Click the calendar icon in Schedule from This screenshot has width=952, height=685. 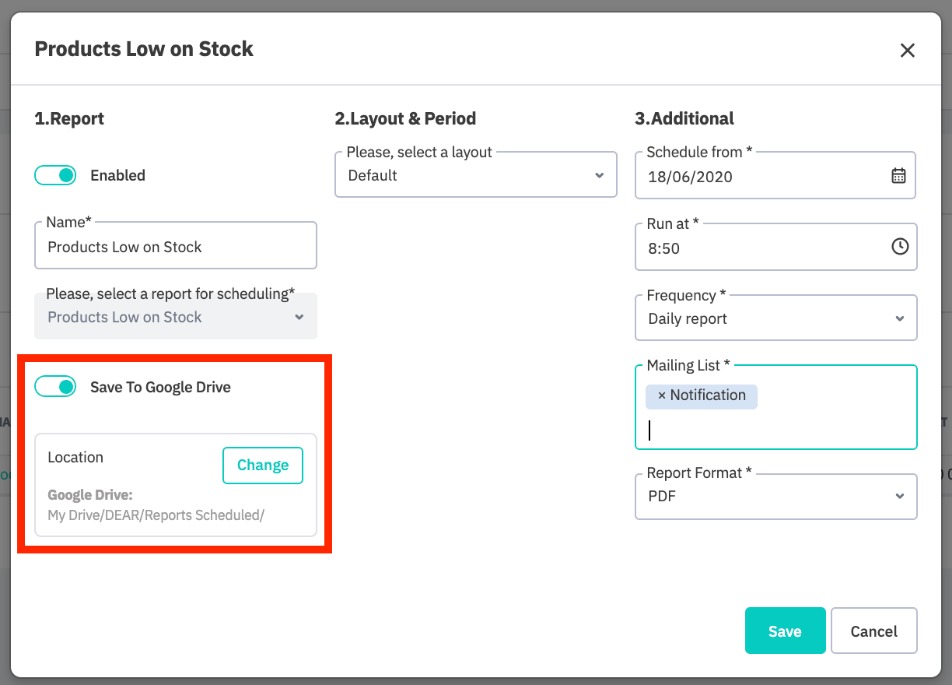[x=898, y=176]
